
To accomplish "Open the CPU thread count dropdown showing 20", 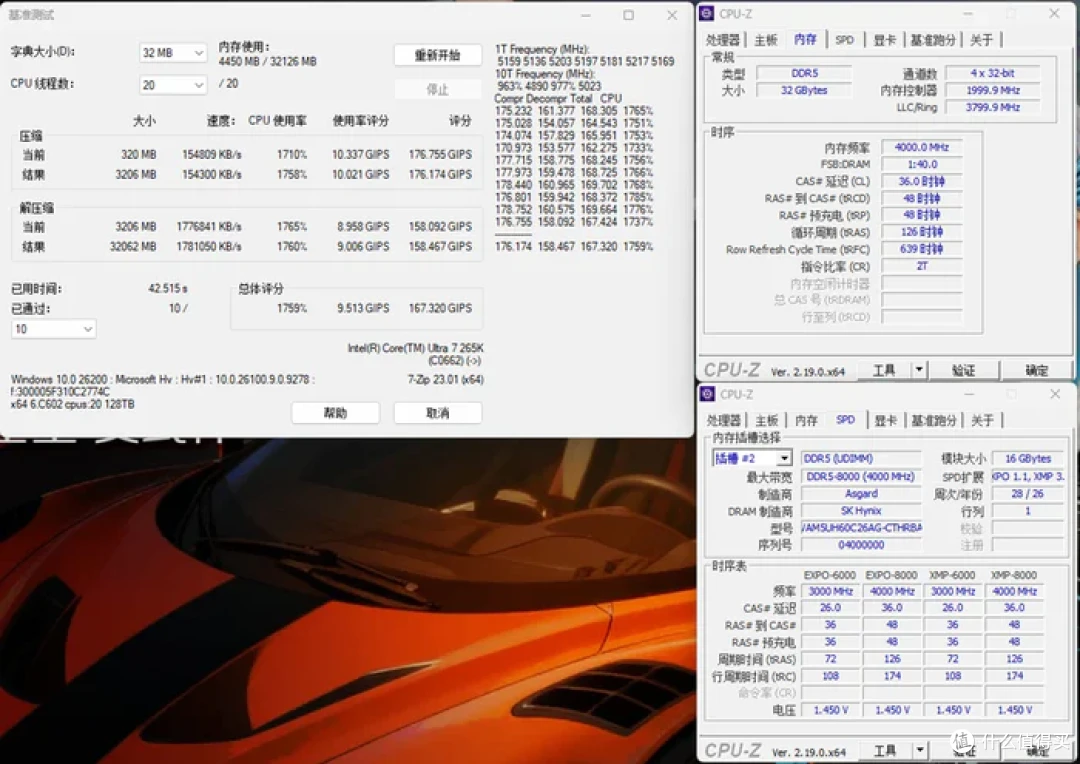I will point(172,85).
